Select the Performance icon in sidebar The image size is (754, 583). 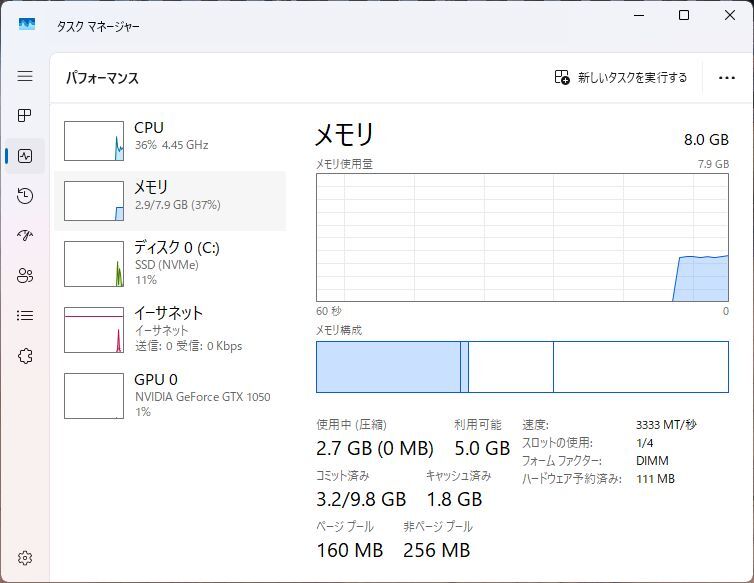tap(25, 156)
